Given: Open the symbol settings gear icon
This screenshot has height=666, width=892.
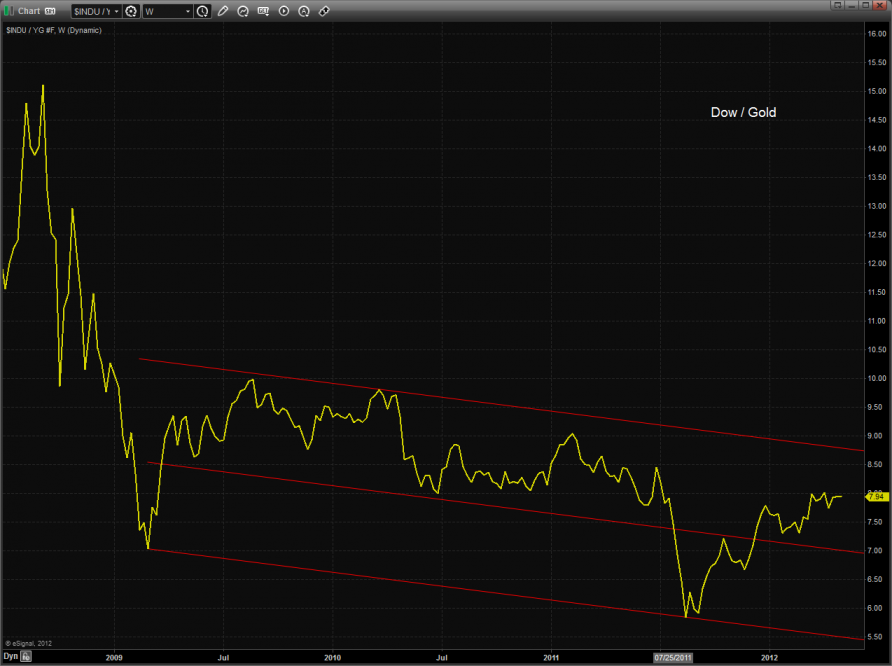Looking at the screenshot, I should (x=131, y=11).
